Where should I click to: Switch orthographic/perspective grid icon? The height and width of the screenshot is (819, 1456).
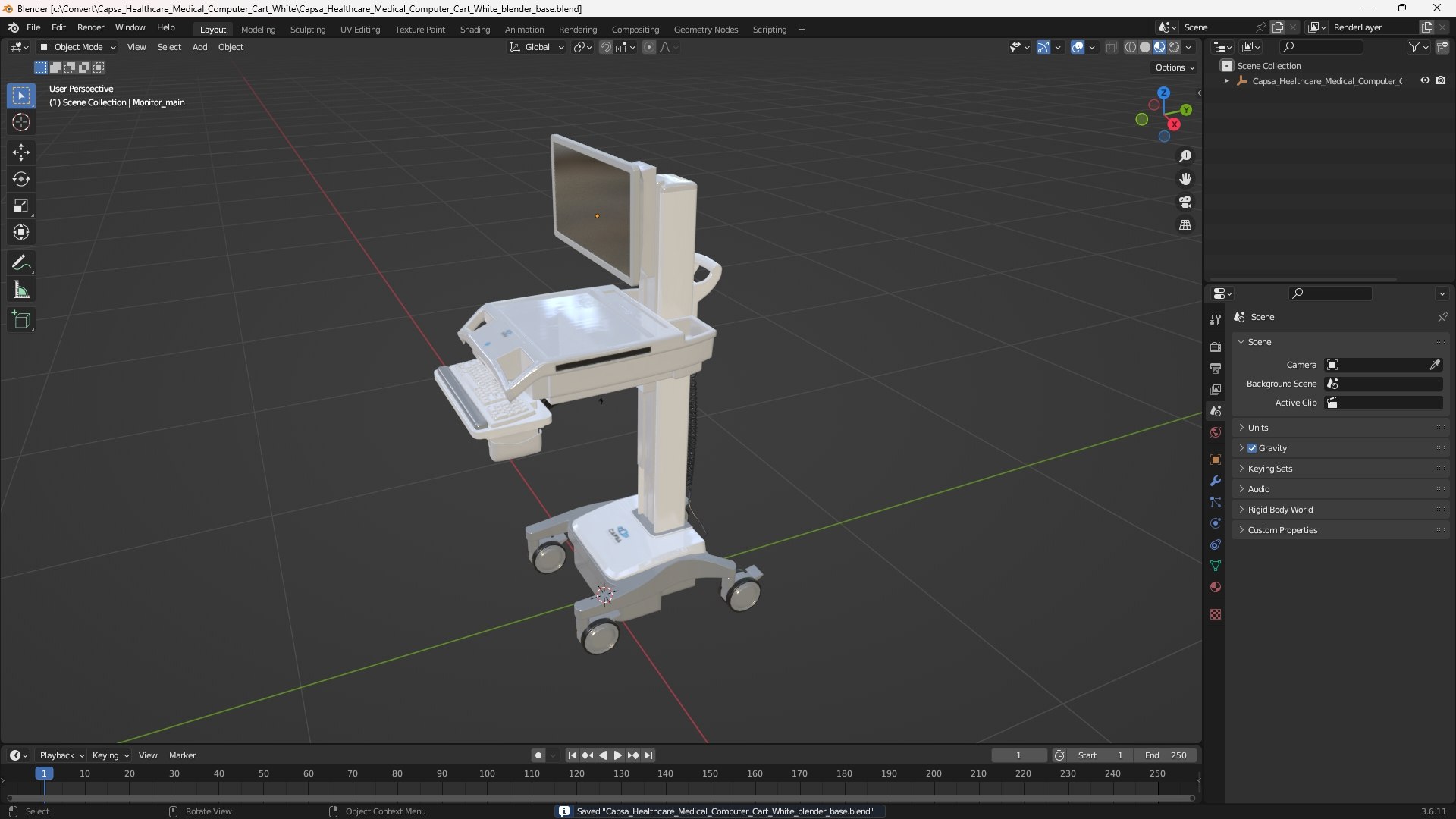[x=1185, y=224]
